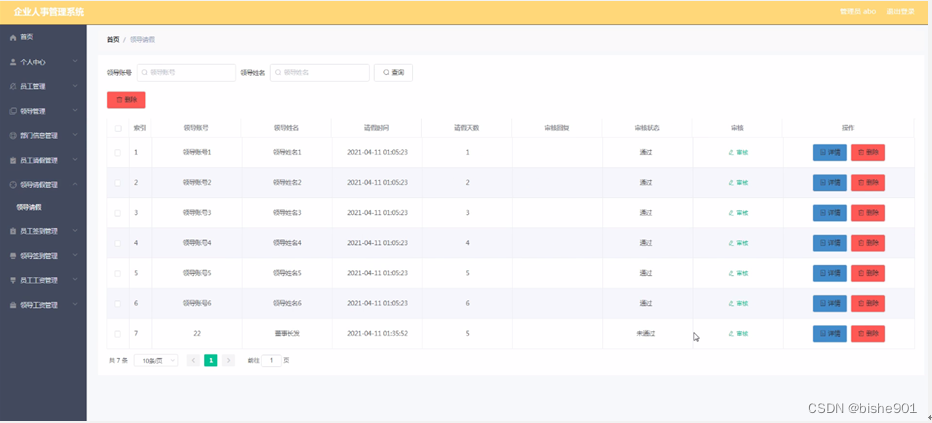Click 管理员 abo in top bar
Viewport: 932px width, 423px height.
point(858,12)
